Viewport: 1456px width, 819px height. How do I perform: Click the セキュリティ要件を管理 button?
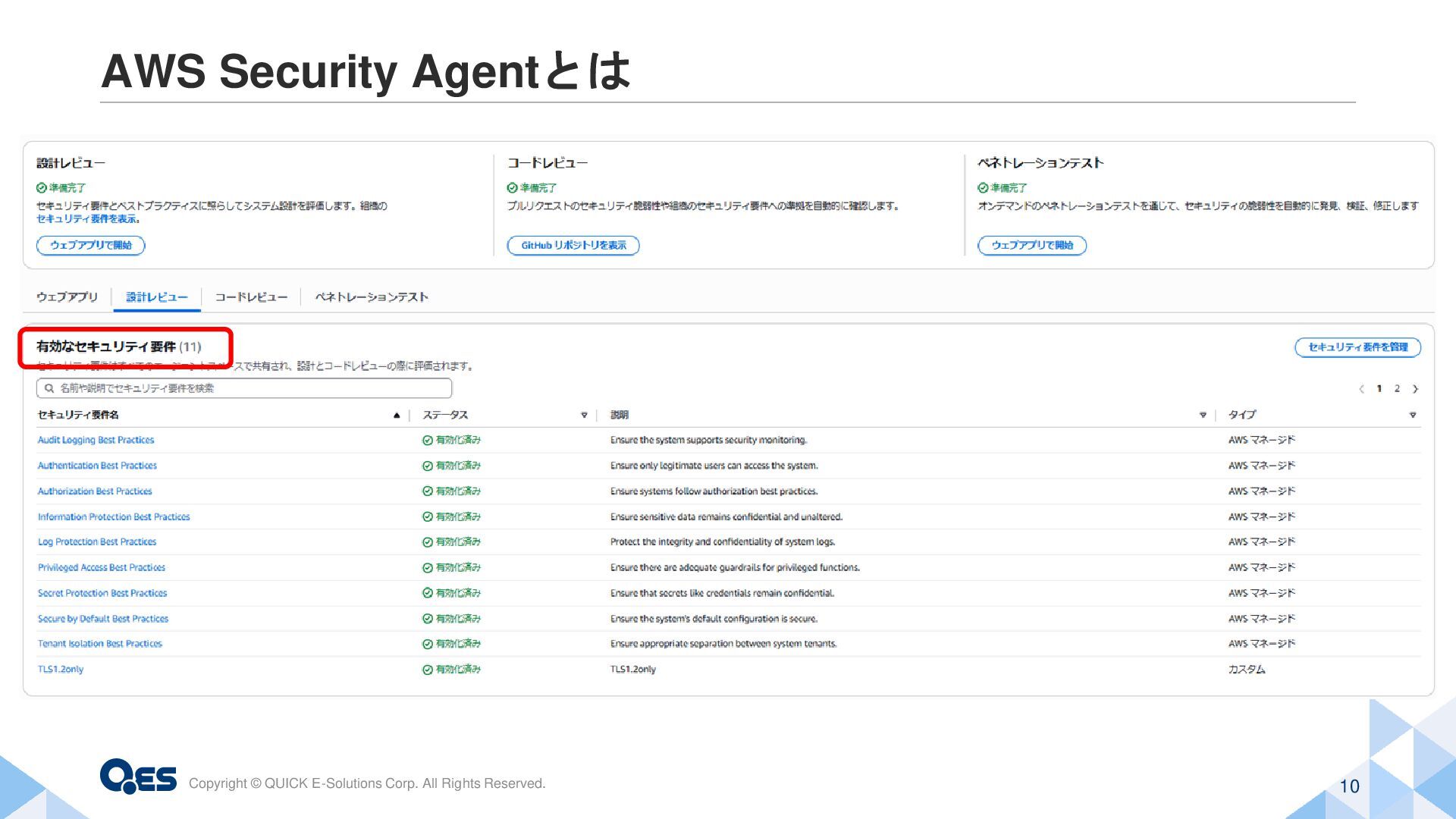coord(1357,347)
